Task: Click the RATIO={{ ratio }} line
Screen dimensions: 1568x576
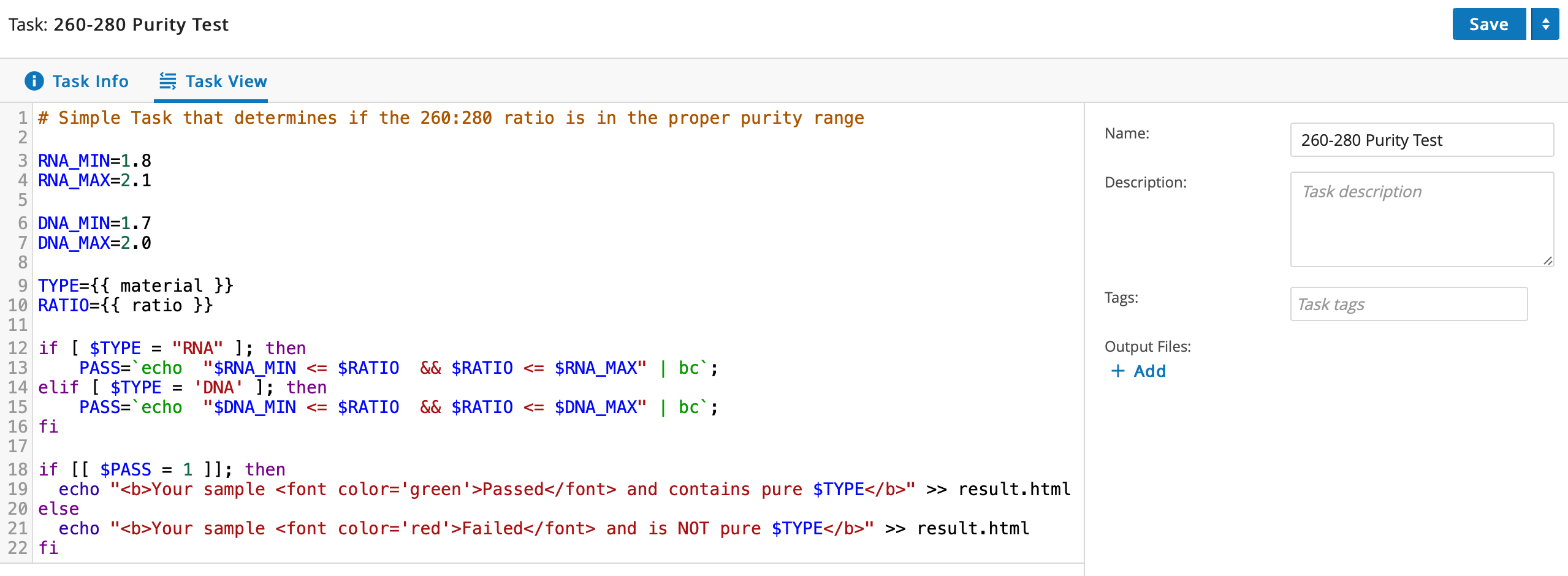Action: 125,305
